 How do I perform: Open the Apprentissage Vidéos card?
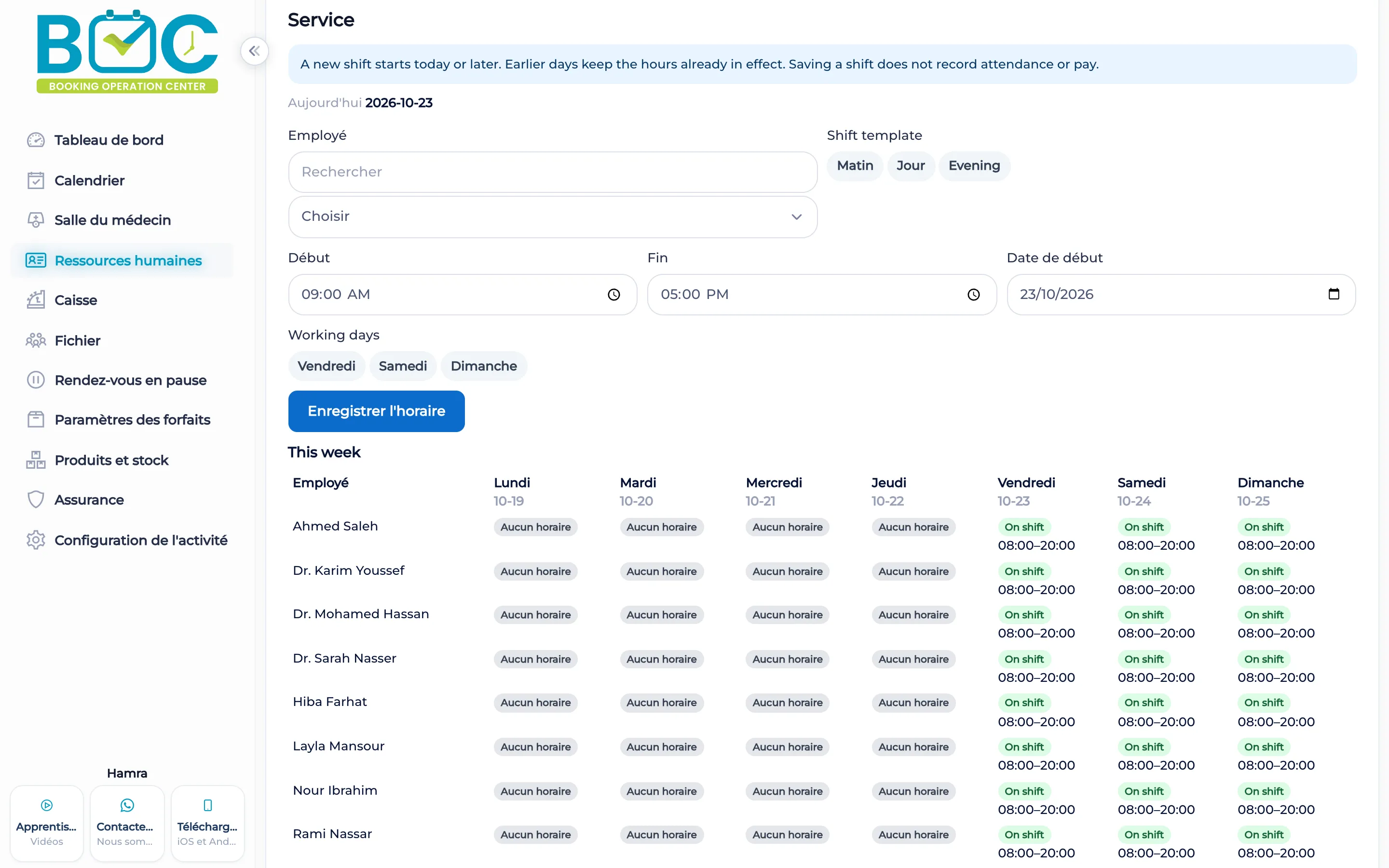(x=46, y=823)
